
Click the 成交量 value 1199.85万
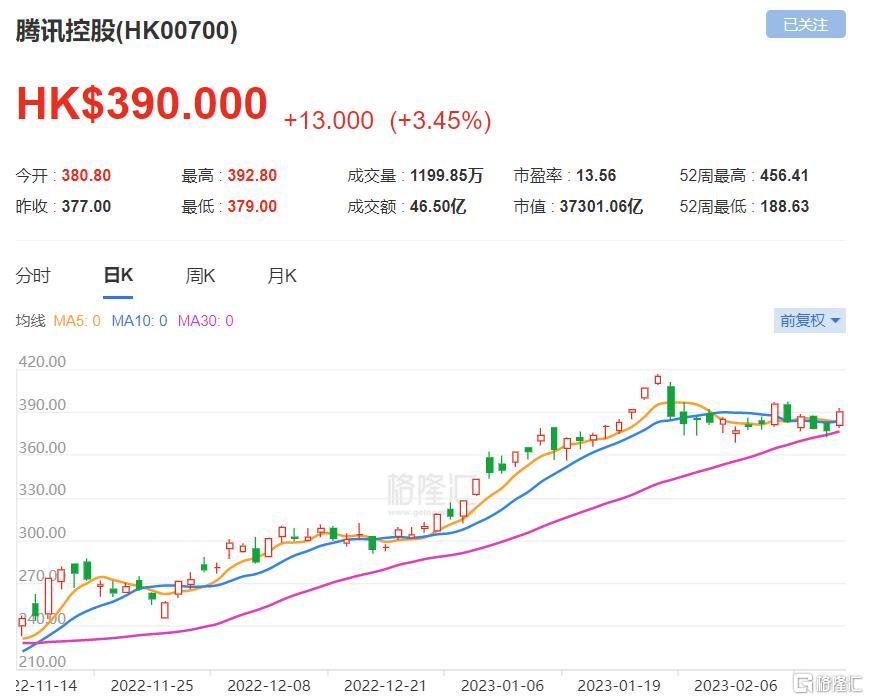click(x=447, y=176)
